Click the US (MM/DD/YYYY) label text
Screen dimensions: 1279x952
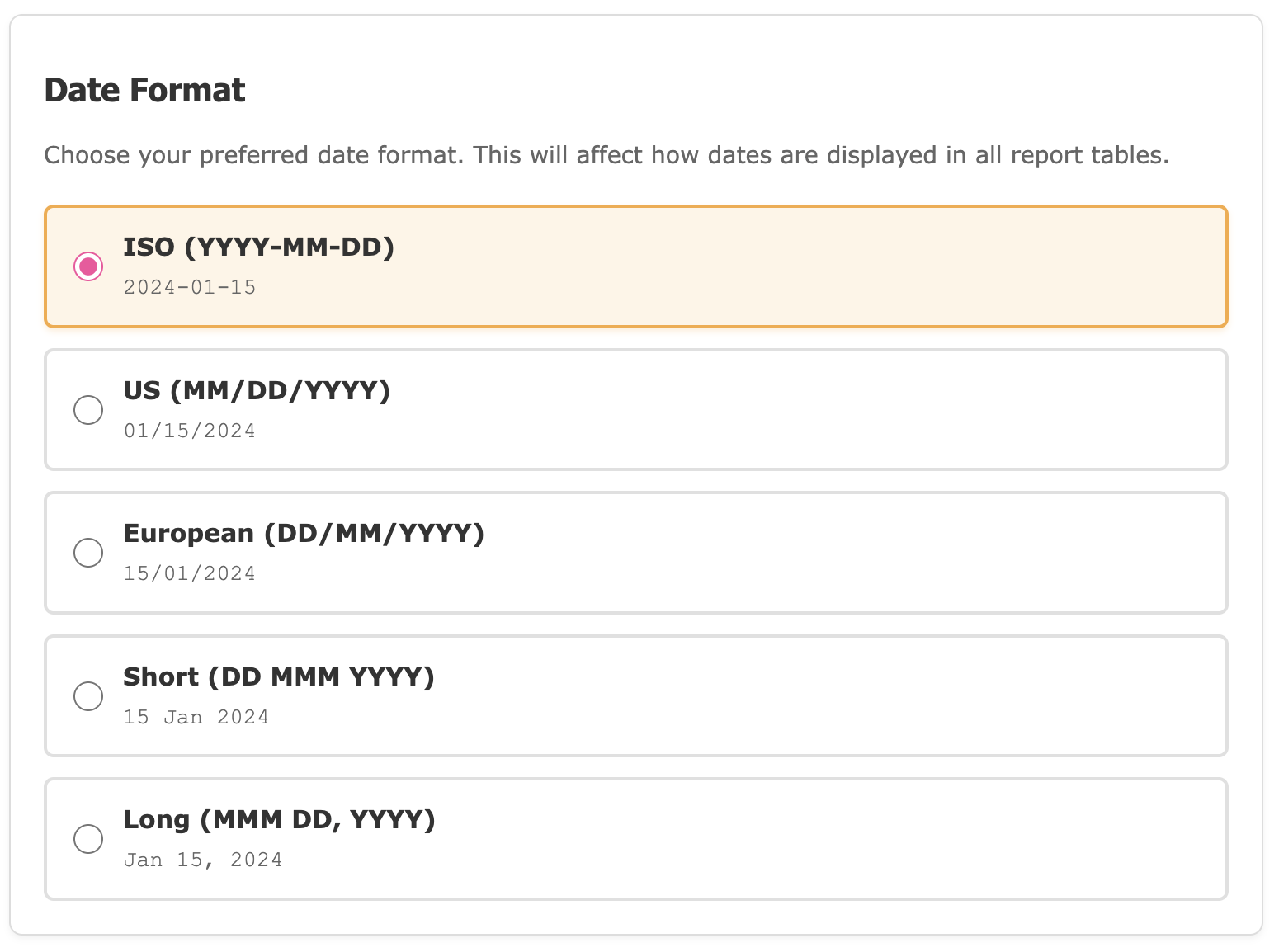[x=257, y=390]
